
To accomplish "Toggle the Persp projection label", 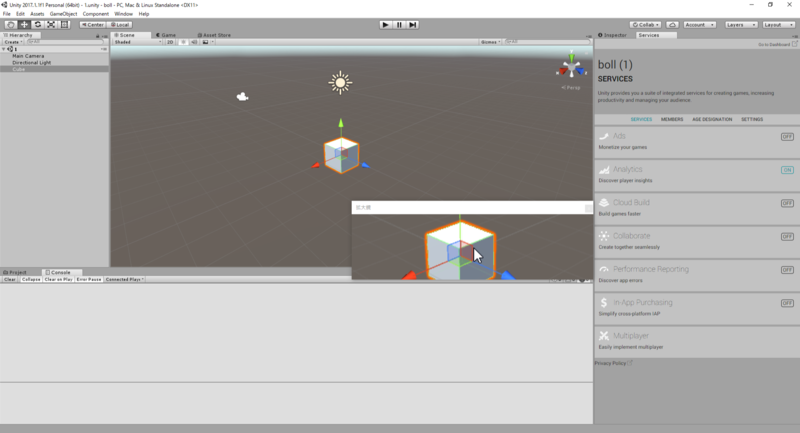I will click(x=571, y=88).
